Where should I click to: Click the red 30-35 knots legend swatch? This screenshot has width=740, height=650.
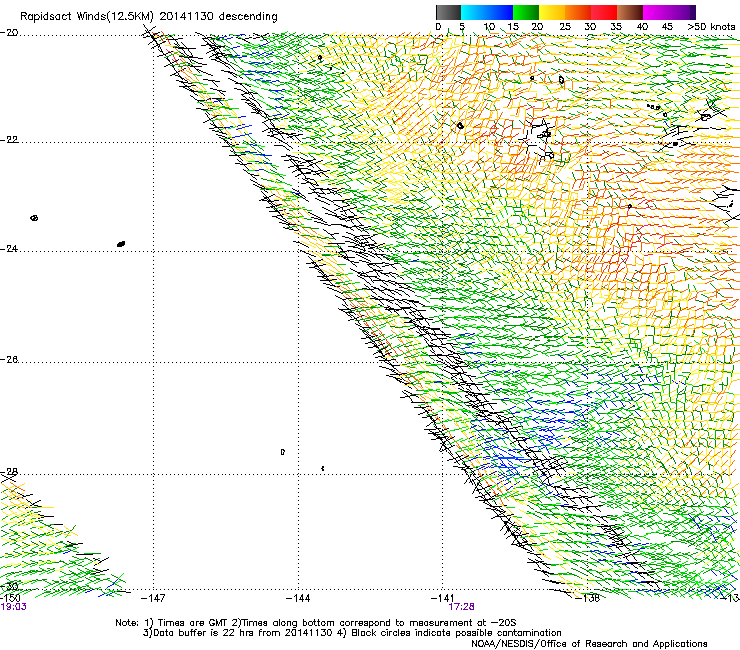coord(604,12)
